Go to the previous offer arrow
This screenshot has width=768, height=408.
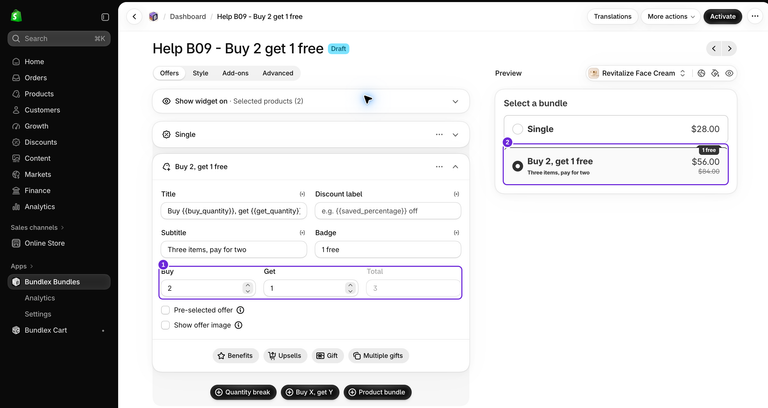[714, 48]
